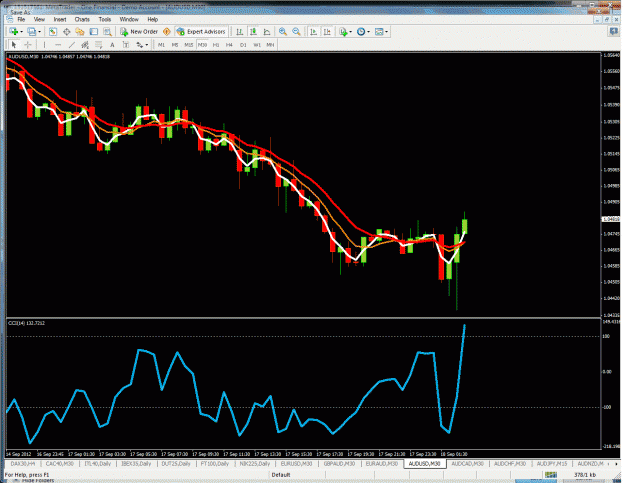Open the Charts menu

pos(82,20)
